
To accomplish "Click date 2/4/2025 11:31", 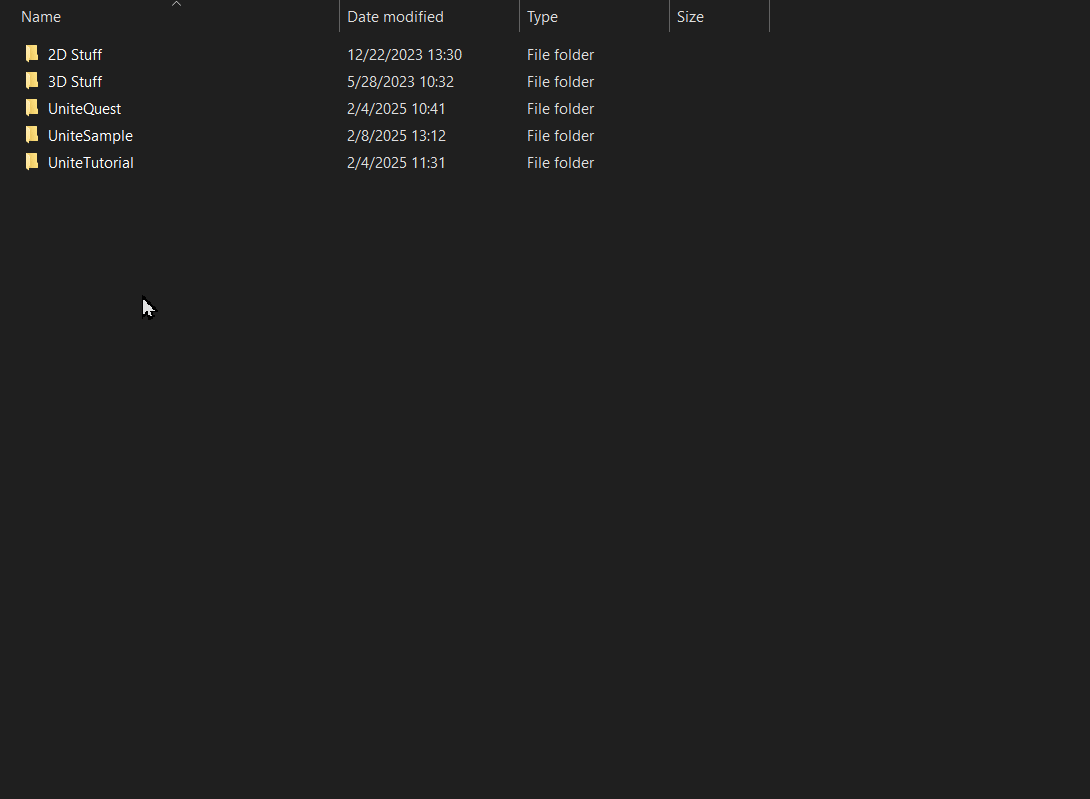I will [396, 163].
